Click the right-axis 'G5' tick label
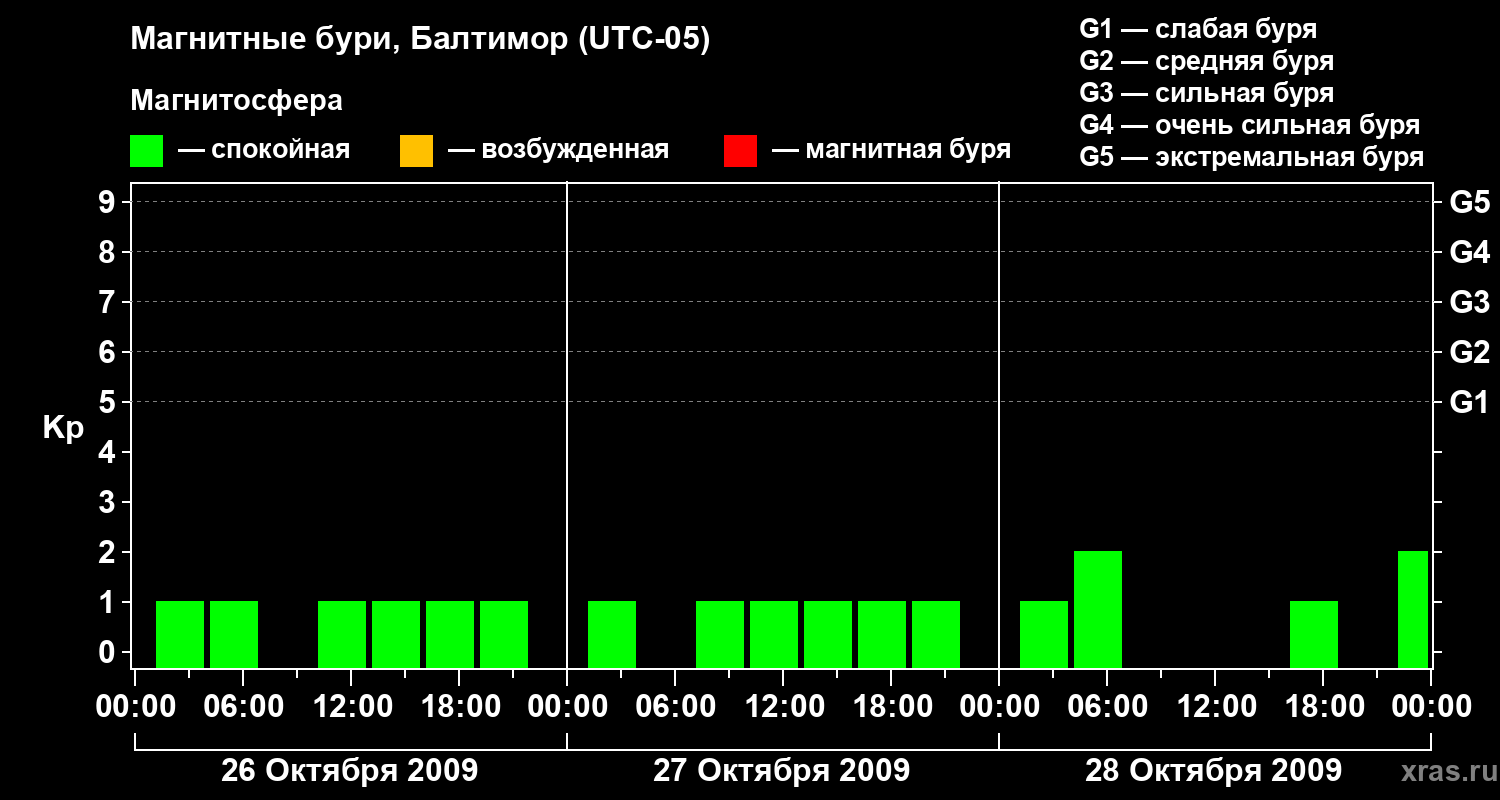The image size is (1500, 800). coord(1470,202)
